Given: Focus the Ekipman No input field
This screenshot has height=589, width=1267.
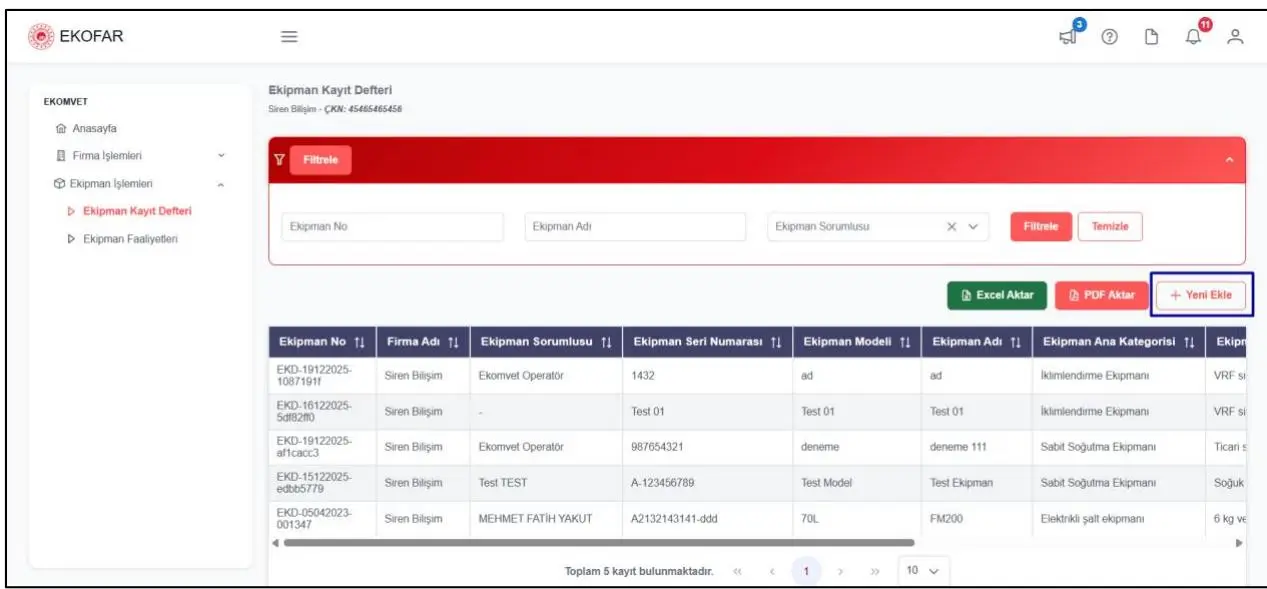Looking at the screenshot, I should 393,227.
